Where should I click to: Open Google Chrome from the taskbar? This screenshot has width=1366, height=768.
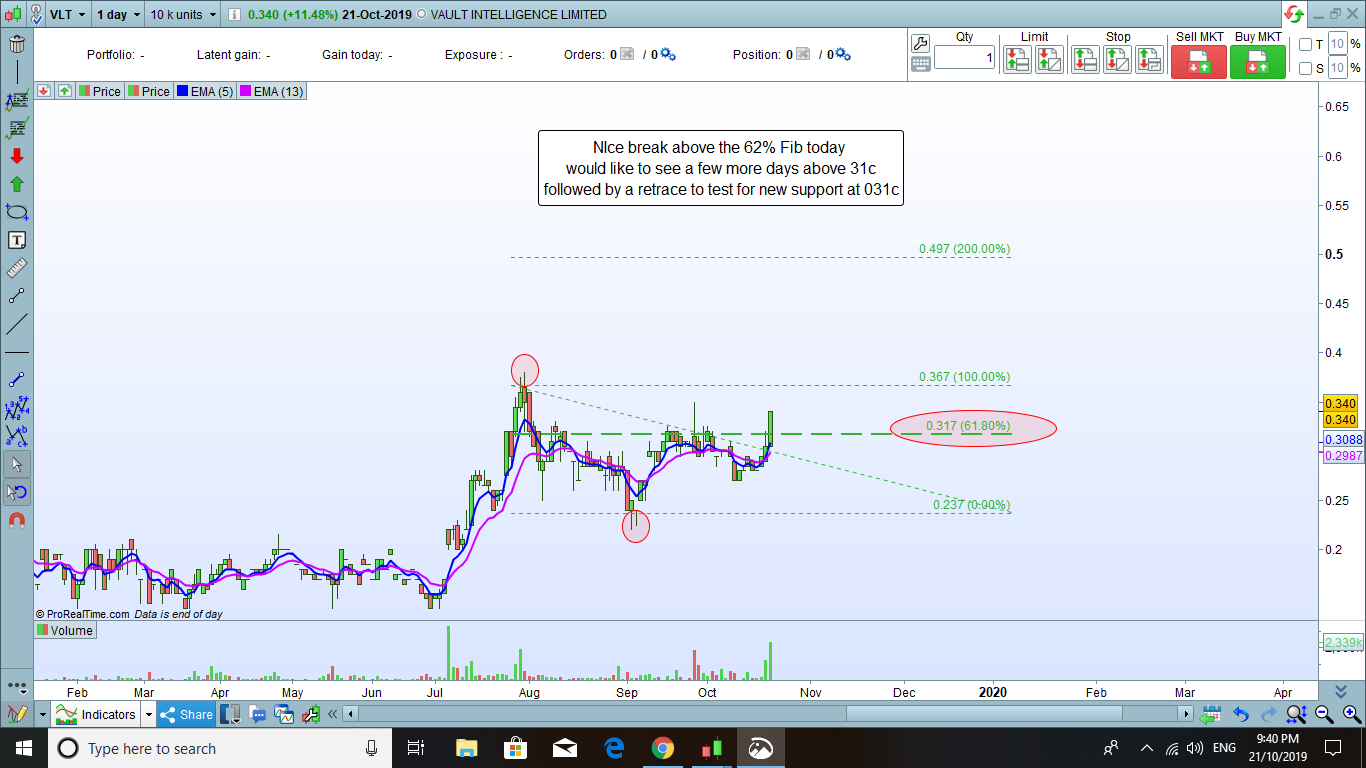662,748
